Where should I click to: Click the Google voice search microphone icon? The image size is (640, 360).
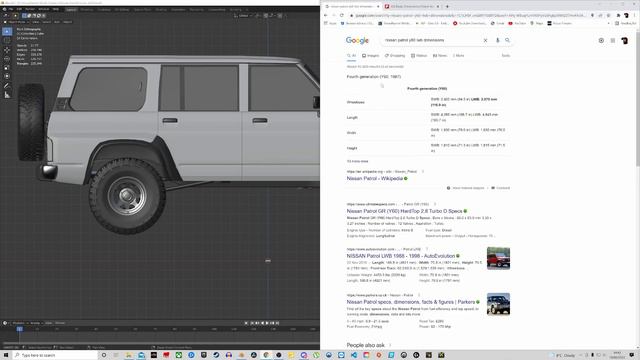coord(497,40)
